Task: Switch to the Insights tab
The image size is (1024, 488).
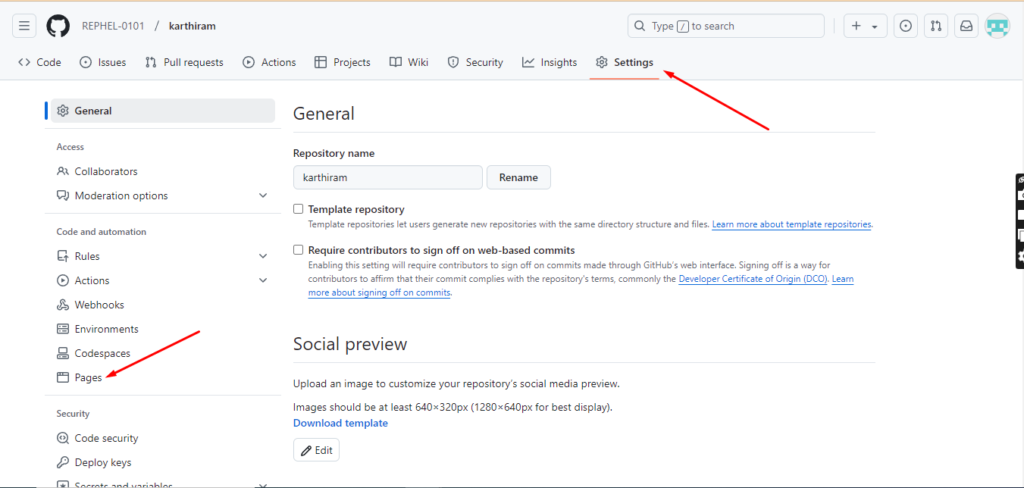Action: coord(549,62)
